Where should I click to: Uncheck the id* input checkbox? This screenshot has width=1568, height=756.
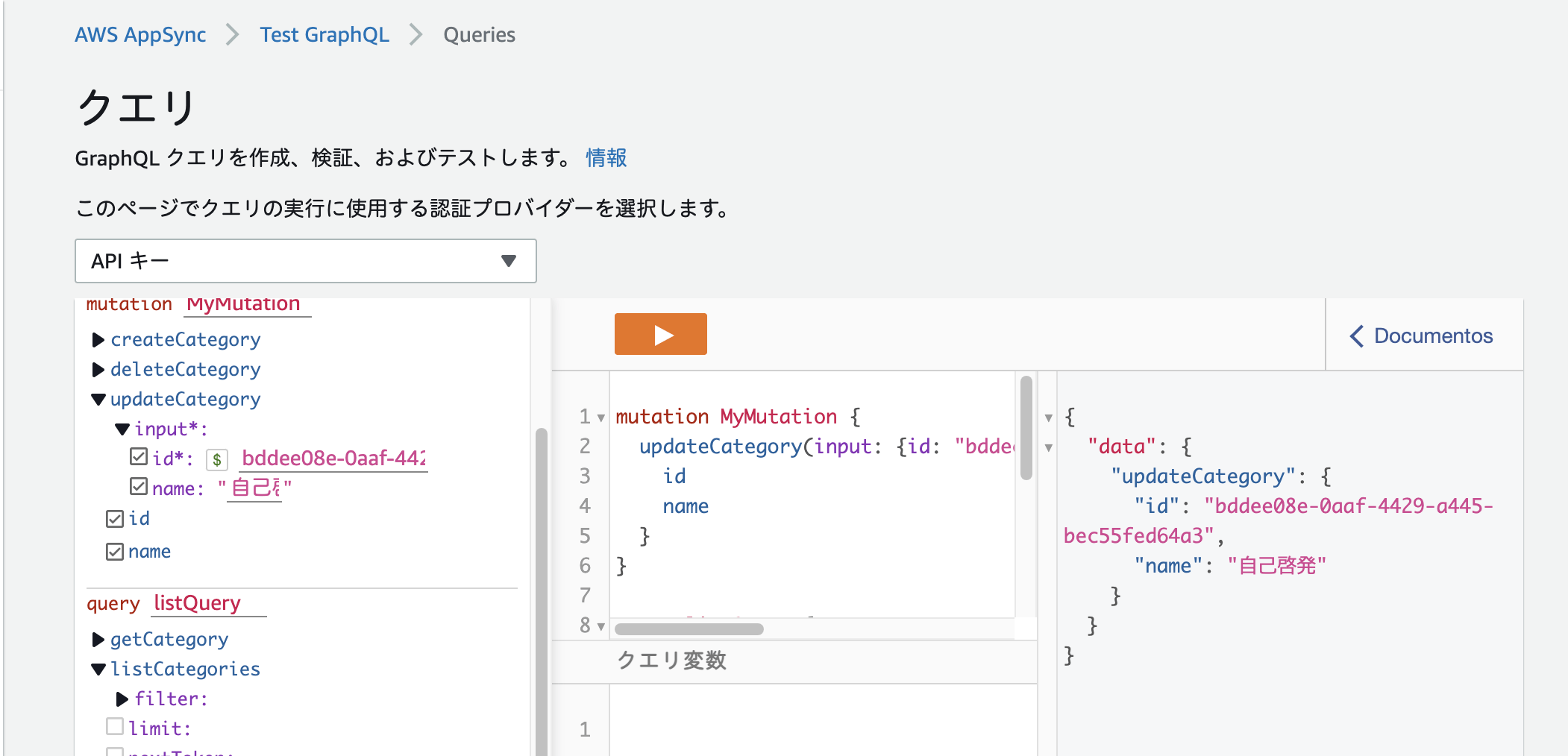pyautogui.click(x=139, y=456)
